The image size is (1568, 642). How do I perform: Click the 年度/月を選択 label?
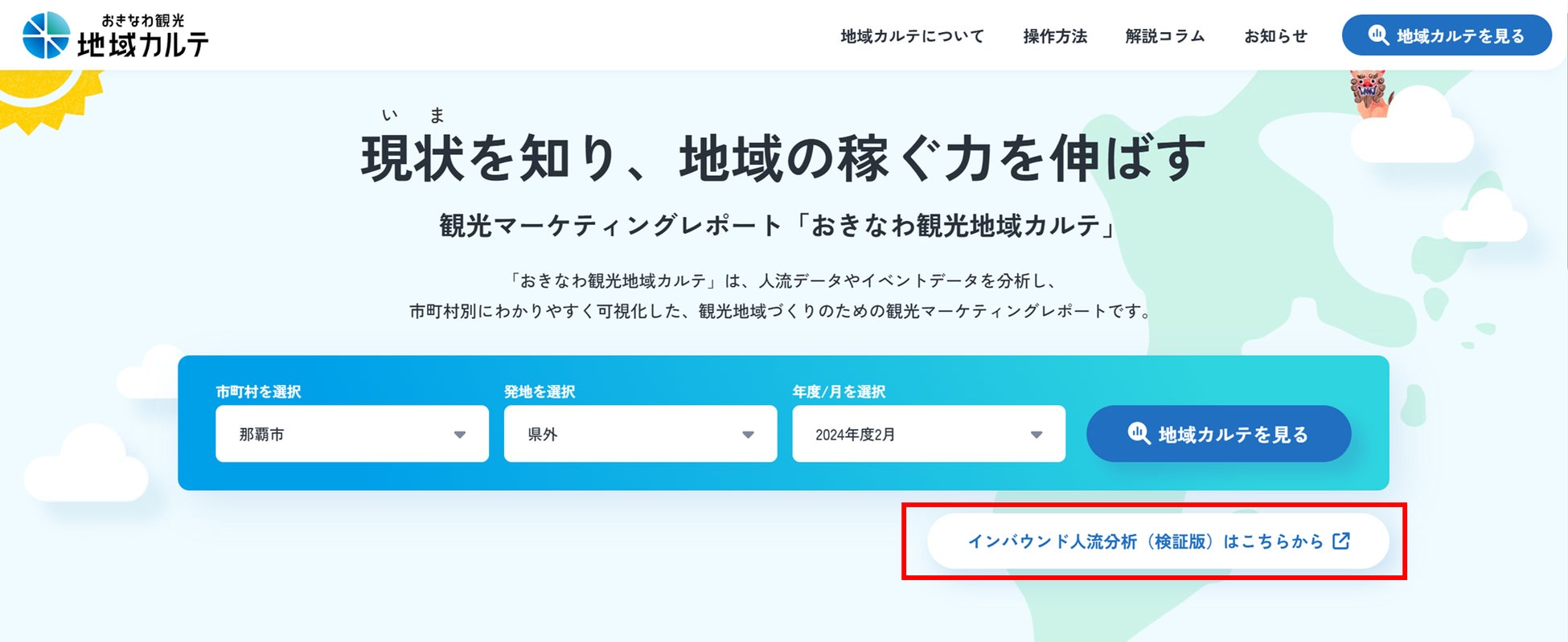[x=839, y=391]
